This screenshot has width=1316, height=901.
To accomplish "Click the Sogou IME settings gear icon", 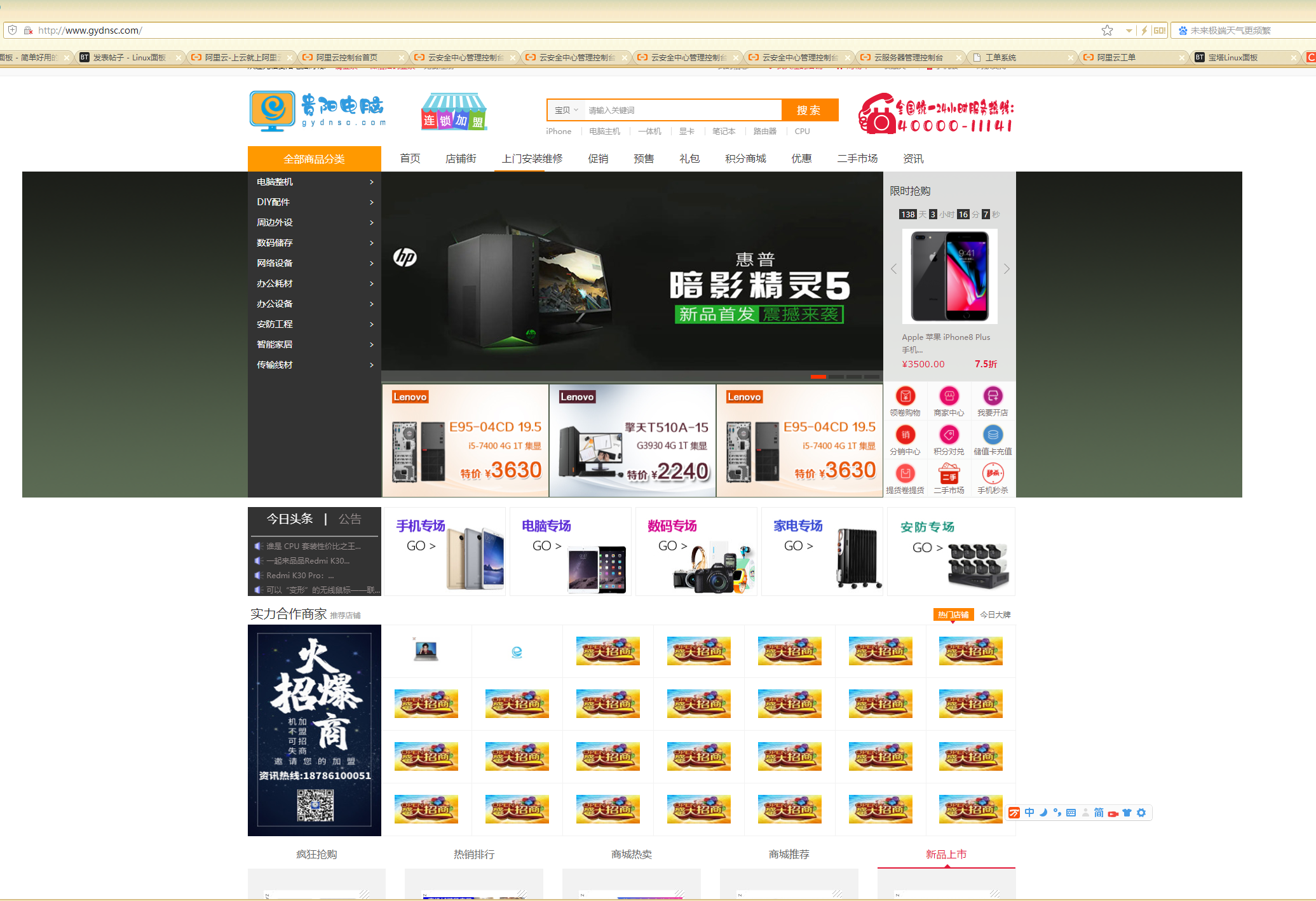I will click(x=1141, y=813).
